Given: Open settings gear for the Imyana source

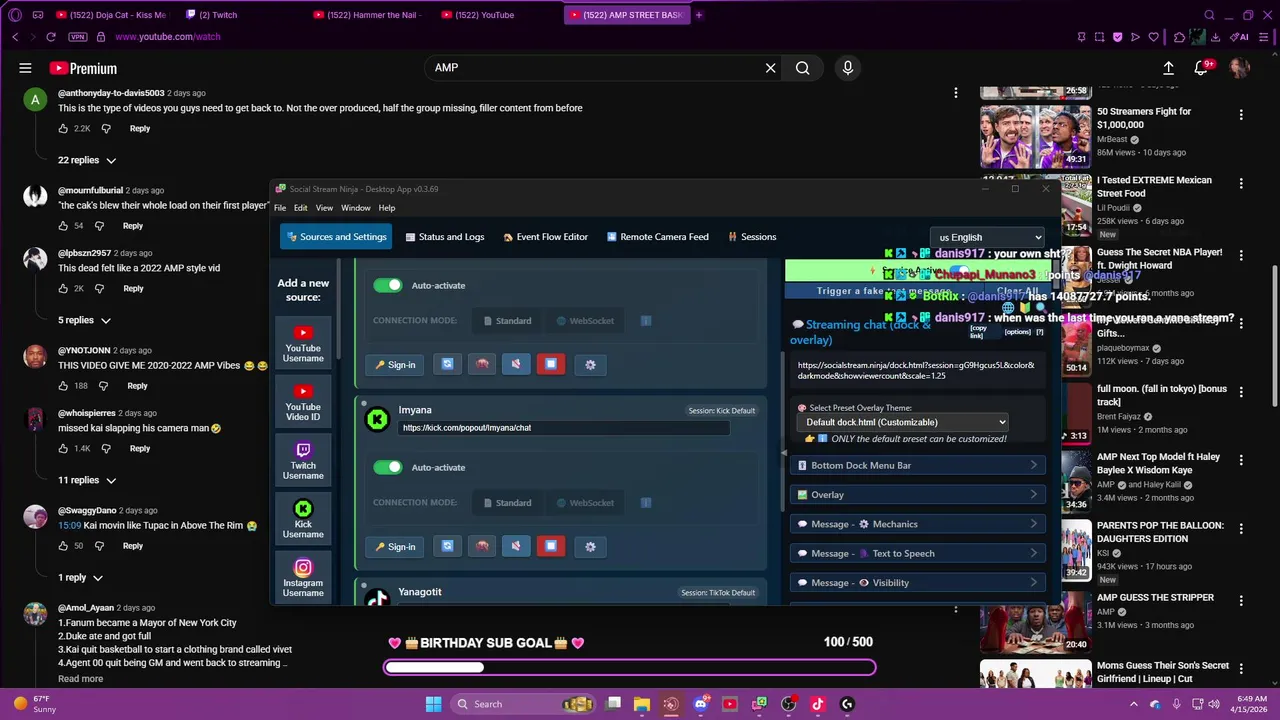Looking at the screenshot, I should (x=590, y=546).
